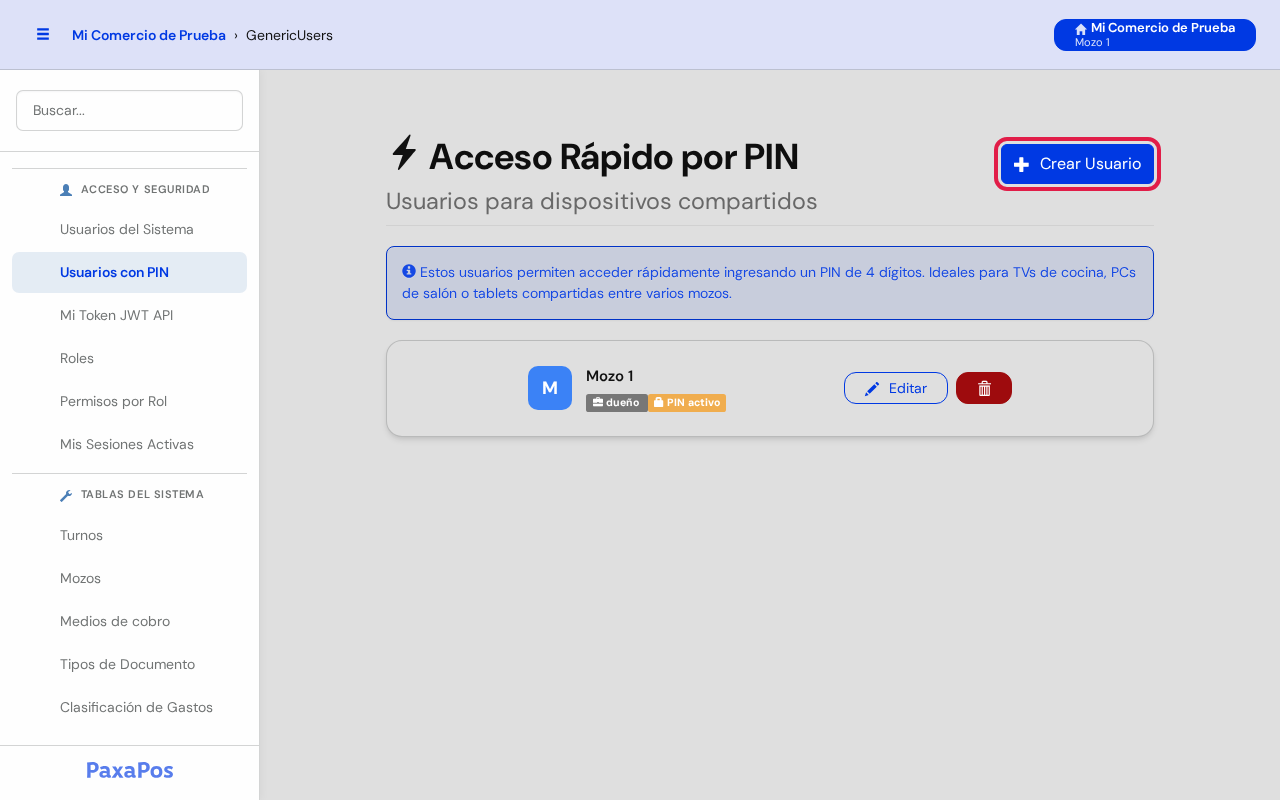Click the wrench icon beside Tablas del Sistema
This screenshot has width=1280, height=800.
coord(66,495)
